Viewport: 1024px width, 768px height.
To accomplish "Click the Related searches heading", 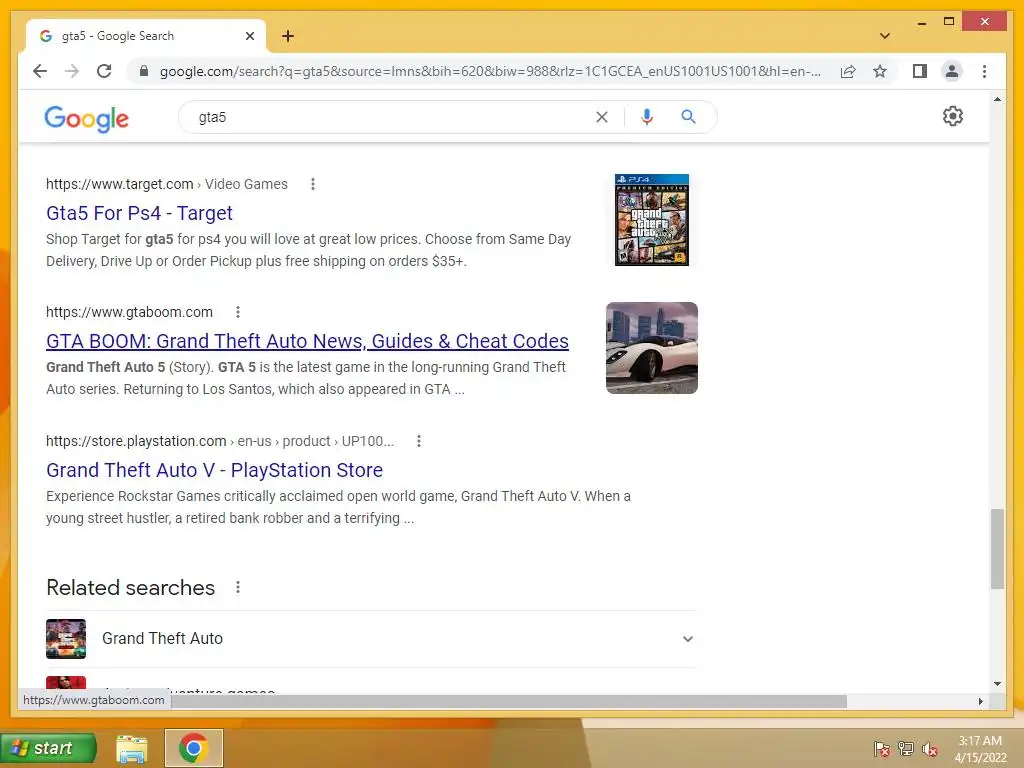I will (131, 588).
